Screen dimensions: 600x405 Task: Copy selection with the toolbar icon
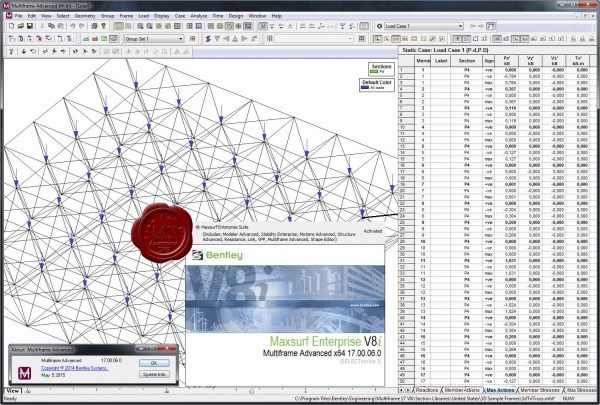coord(51,26)
